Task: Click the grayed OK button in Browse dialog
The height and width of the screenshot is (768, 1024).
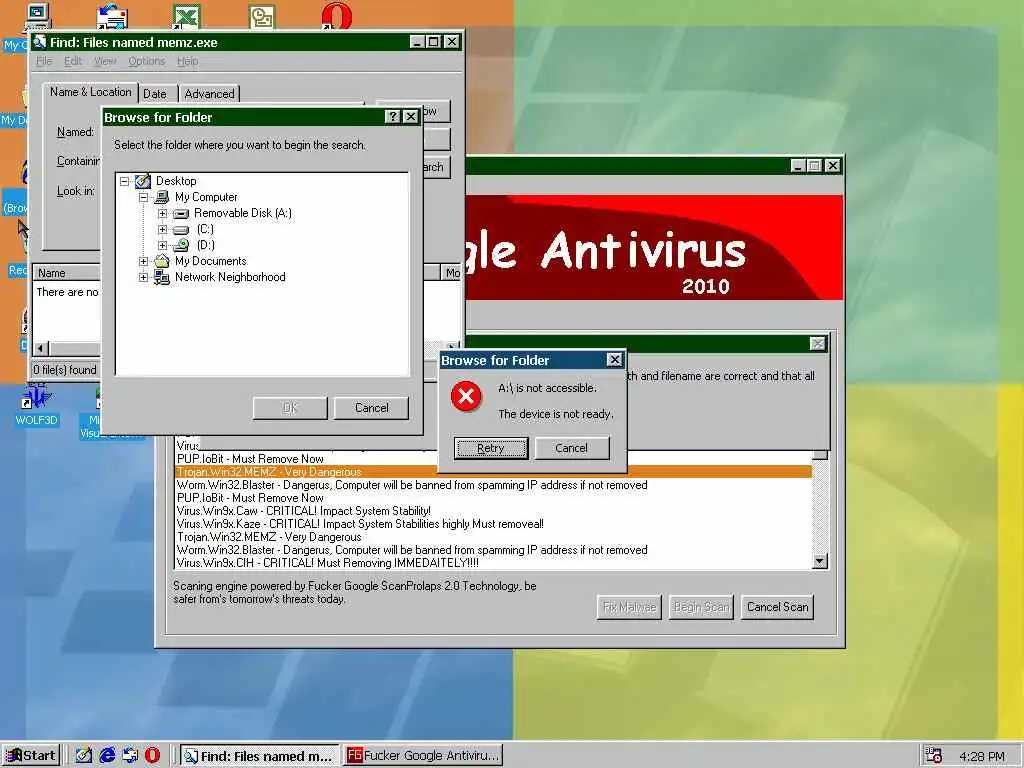Action: coord(290,408)
